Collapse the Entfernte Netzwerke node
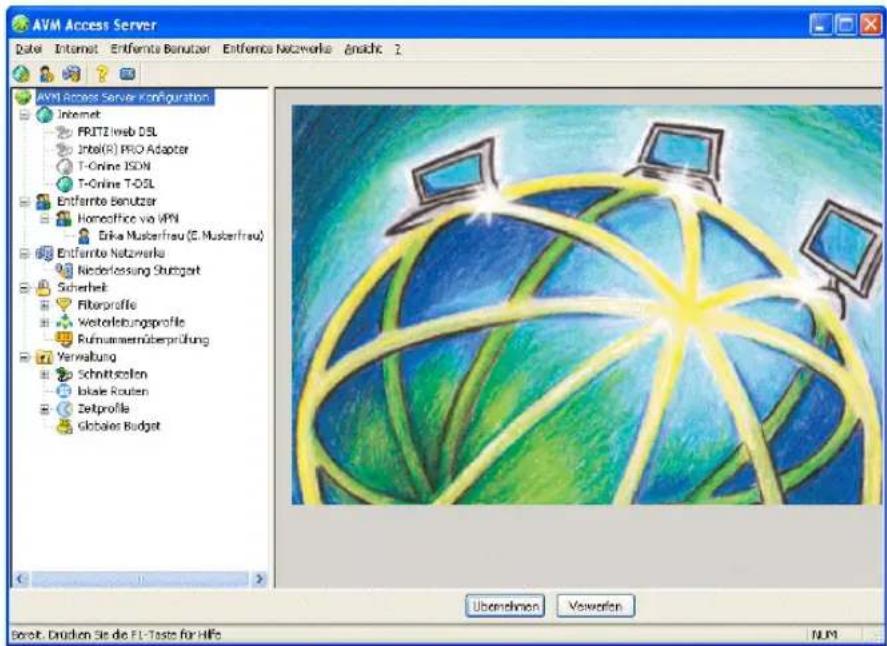This screenshot has height=646, width=887. click(x=24, y=253)
